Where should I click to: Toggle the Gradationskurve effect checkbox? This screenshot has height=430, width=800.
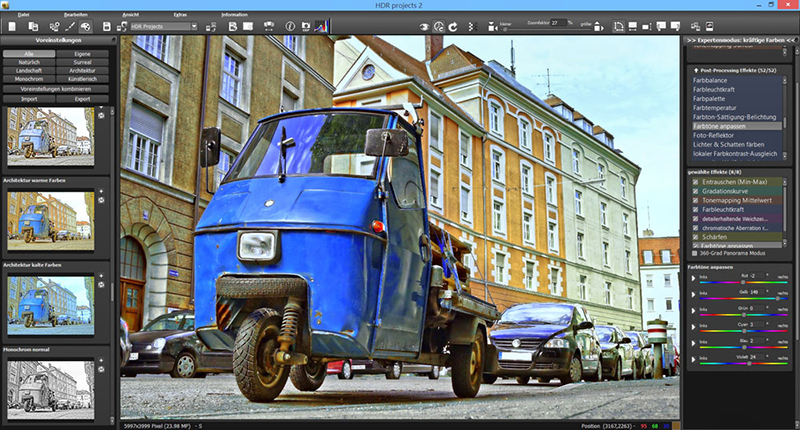694,189
